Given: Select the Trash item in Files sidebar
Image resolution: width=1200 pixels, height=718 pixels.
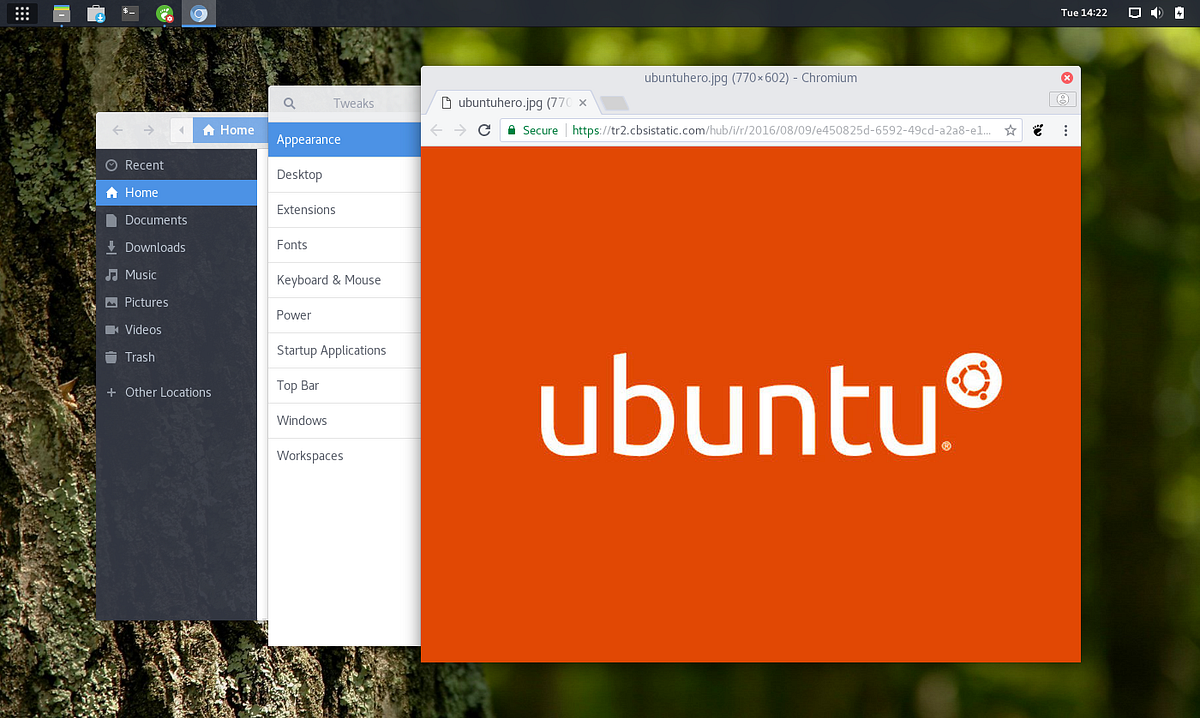Looking at the screenshot, I should coord(140,357).
